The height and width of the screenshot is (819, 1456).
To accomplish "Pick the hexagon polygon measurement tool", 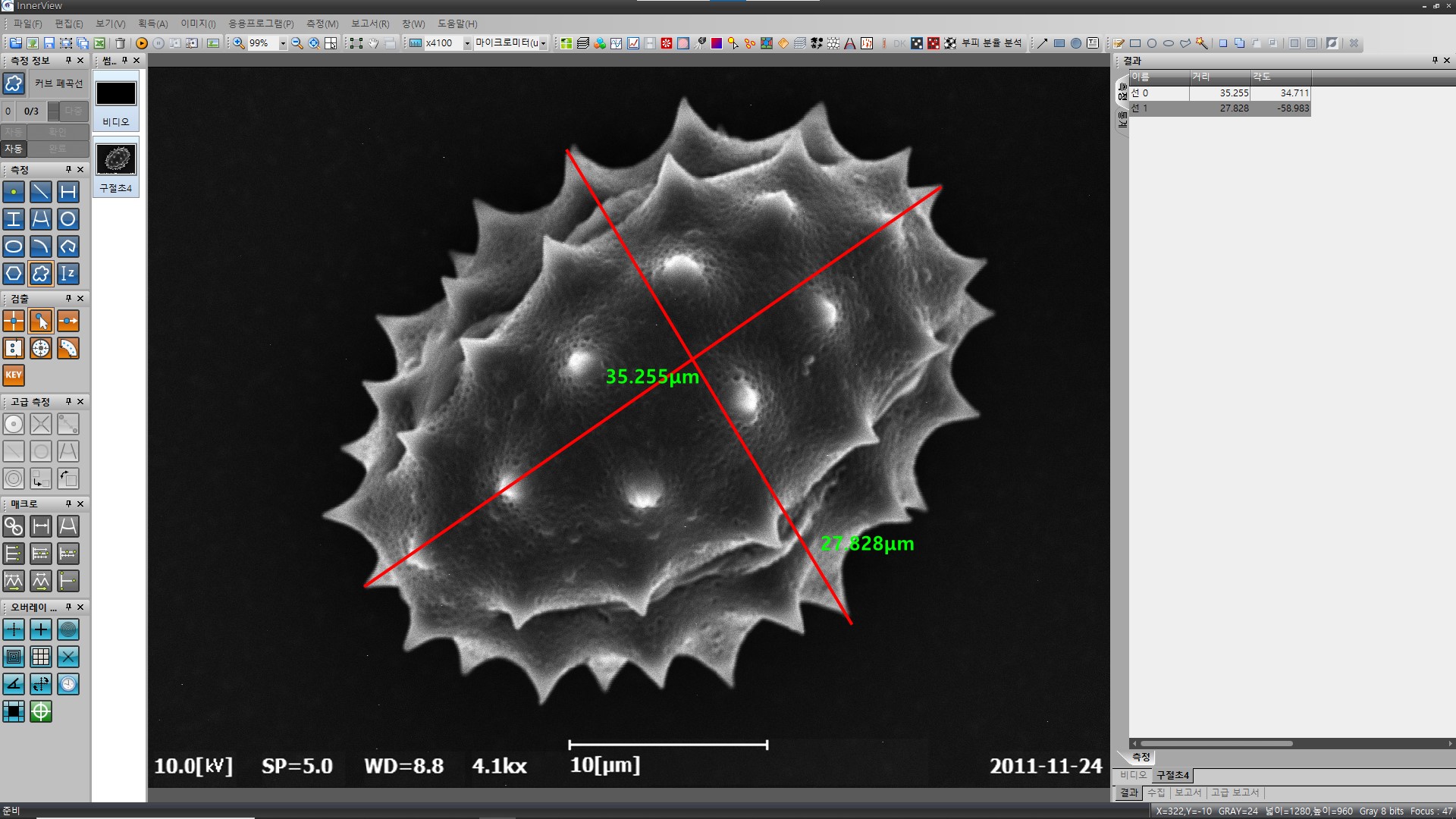I will pos(14,274).
